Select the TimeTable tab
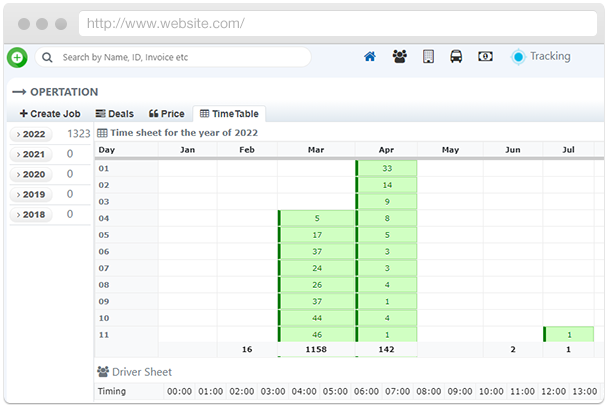607x406 pixels. [229, 114]
